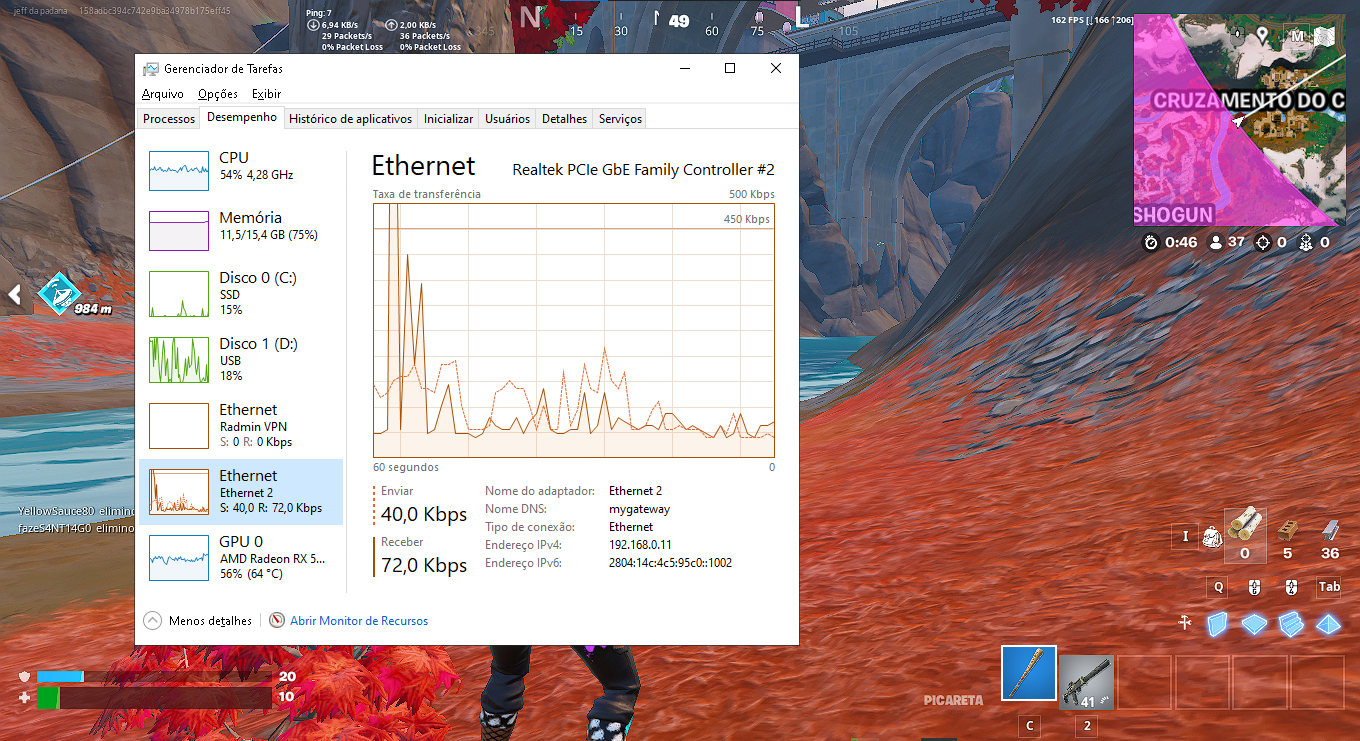The height and width of the screenshot is (741, 1360).
Task: Click the eliminations crosshair icon
Action: click(1264, 242)
